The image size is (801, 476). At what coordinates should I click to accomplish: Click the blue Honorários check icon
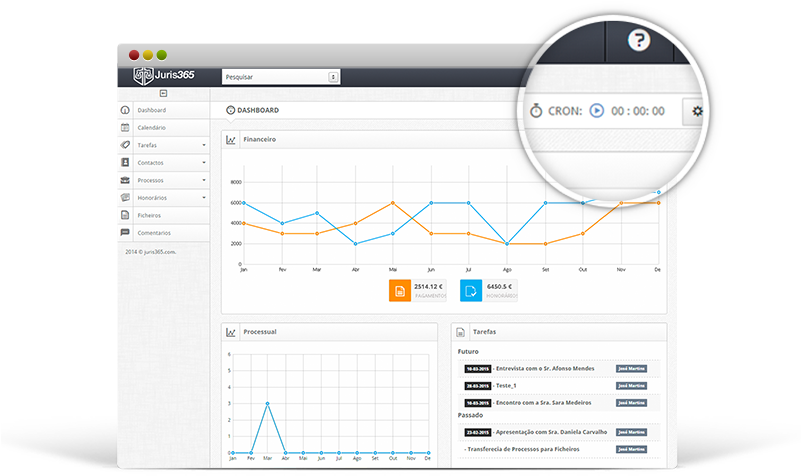click(471, 291)
